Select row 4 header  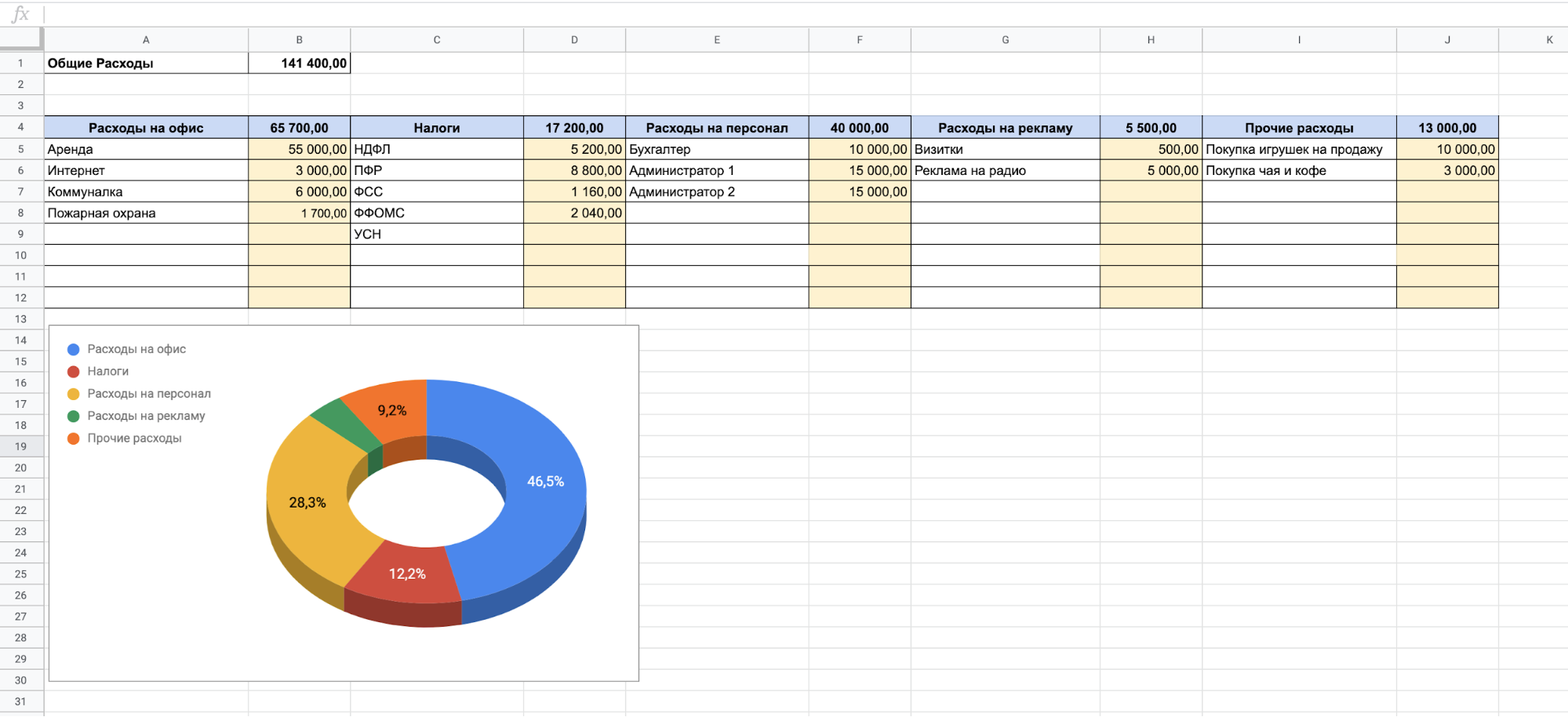coord(21,127)
